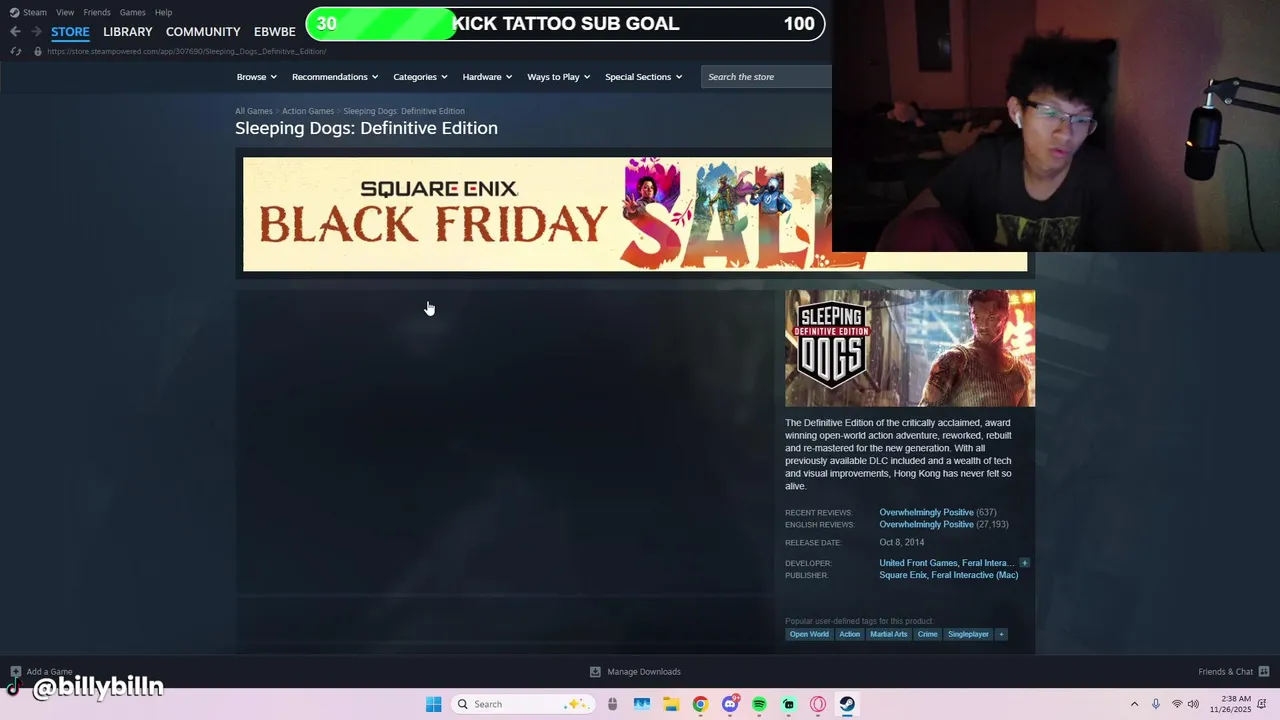Open the View menu
Image resolution: width=1280 pixels, height=720 pixels.
click(65, 12)
